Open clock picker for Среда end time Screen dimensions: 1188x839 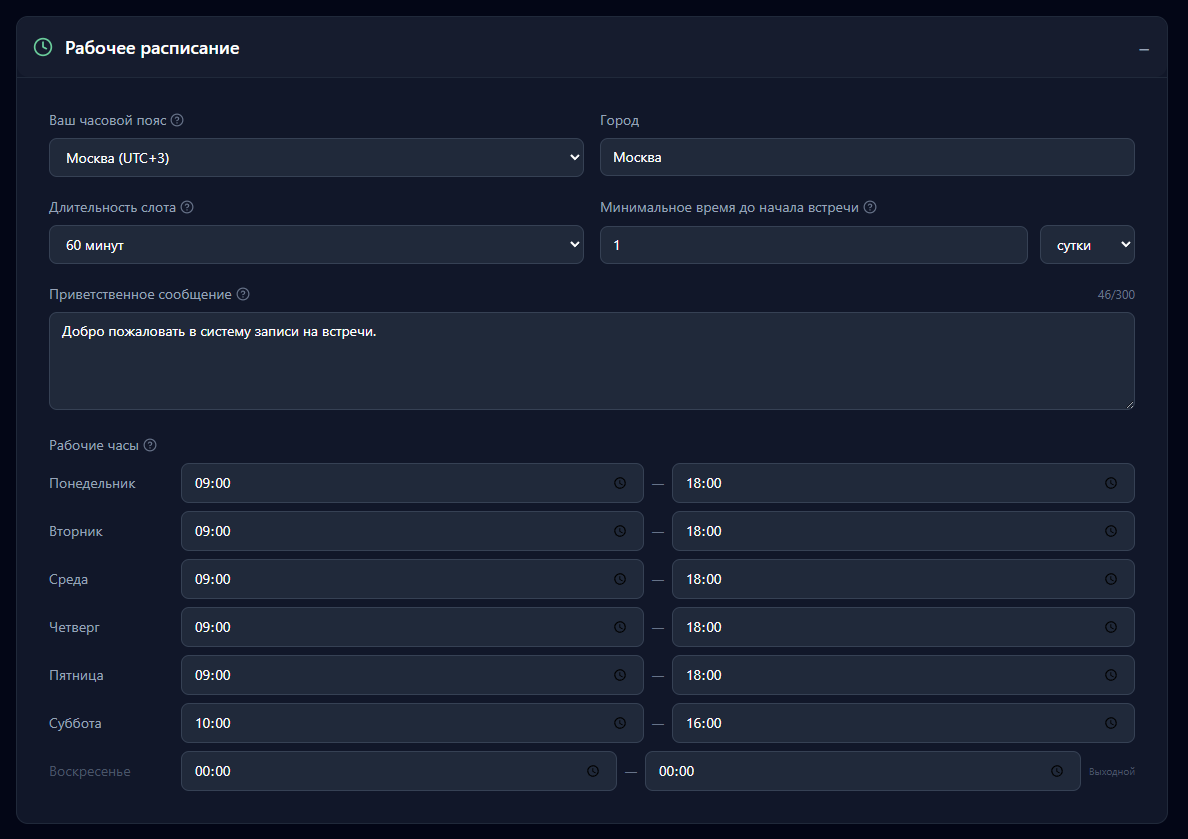pos(1110,579)
